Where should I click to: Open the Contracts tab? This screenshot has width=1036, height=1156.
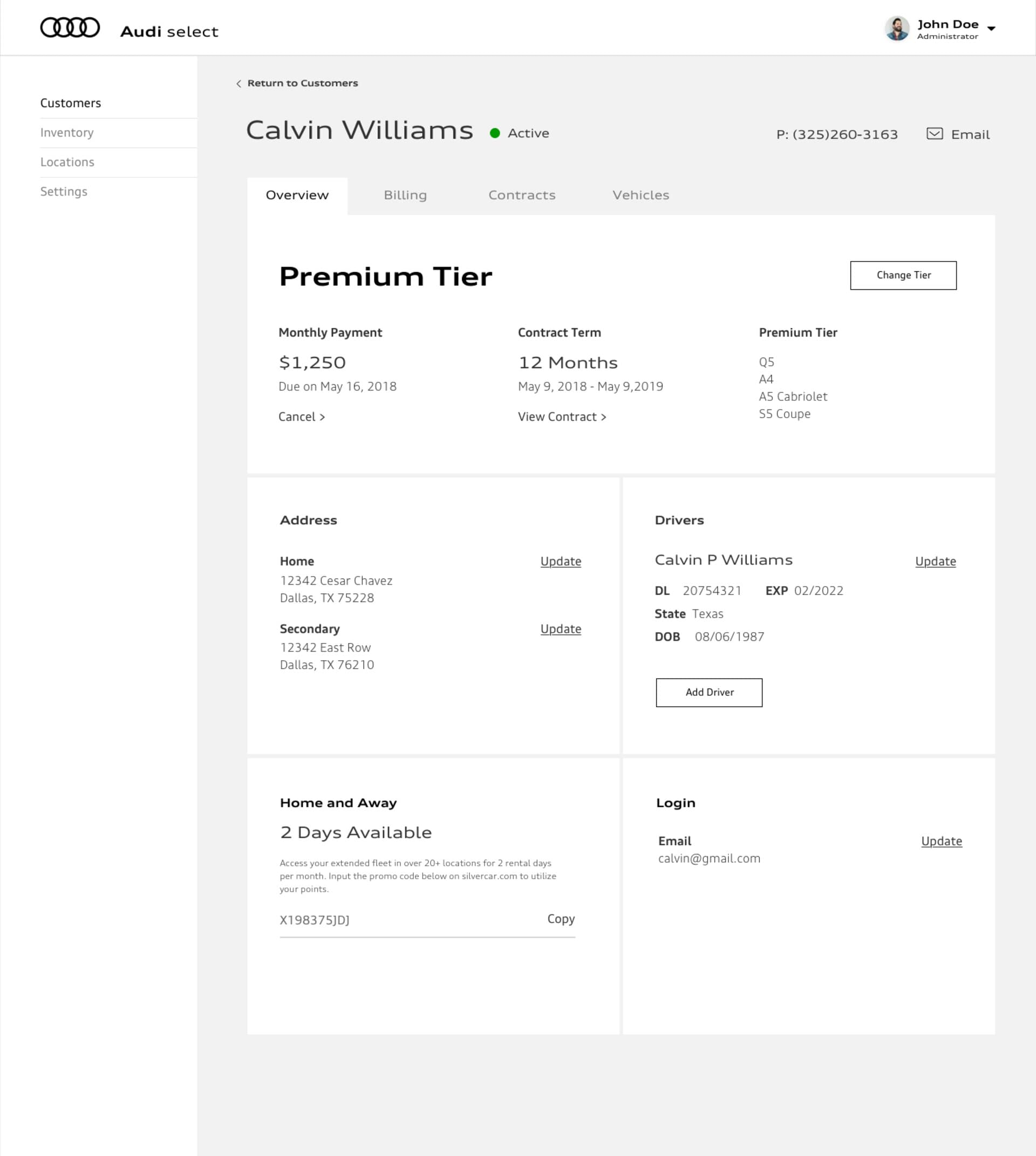pyautogui.click(x=521, y=195)
